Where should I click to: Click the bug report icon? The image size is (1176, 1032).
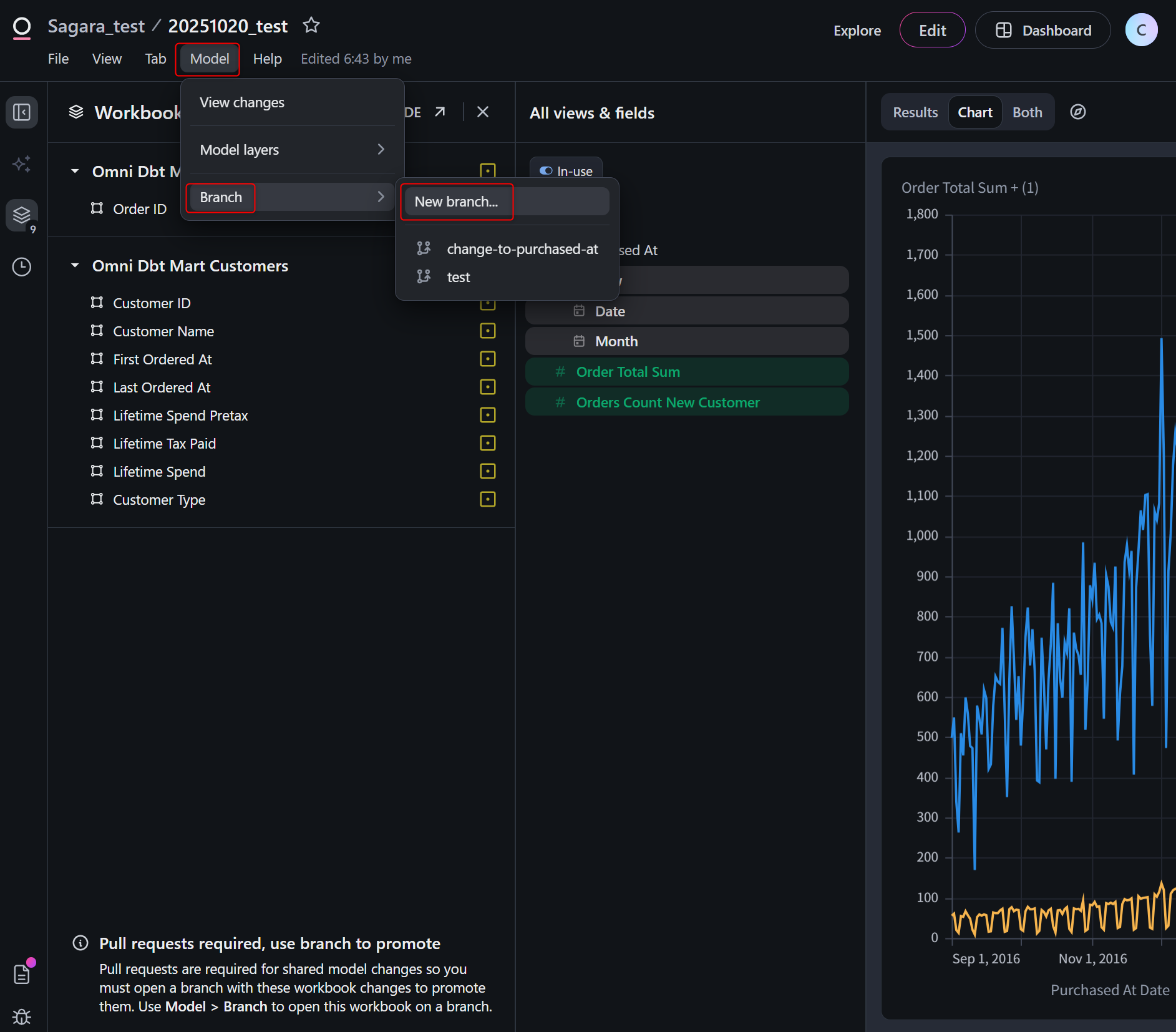tap(22, 1016)
